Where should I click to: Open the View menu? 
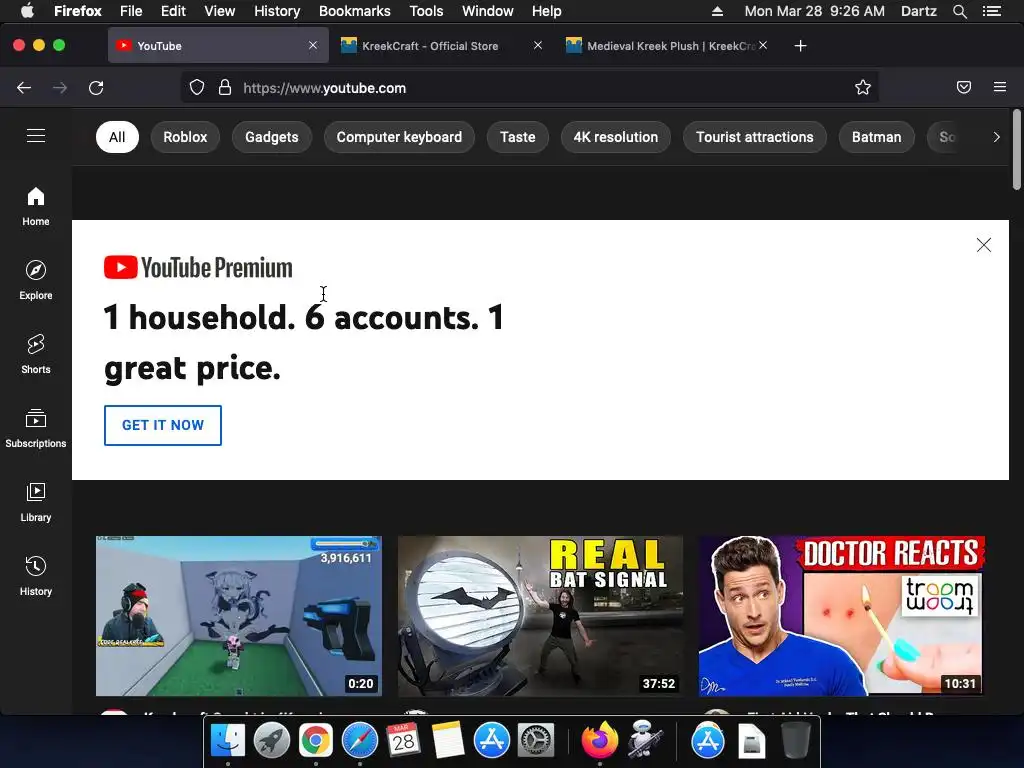tap(219, 11)
